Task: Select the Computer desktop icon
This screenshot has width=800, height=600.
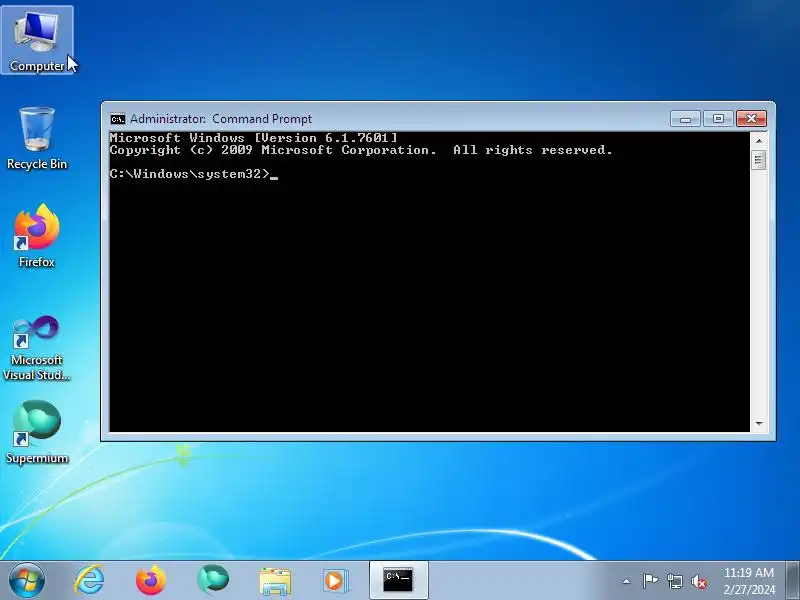Action: [37, 41]
